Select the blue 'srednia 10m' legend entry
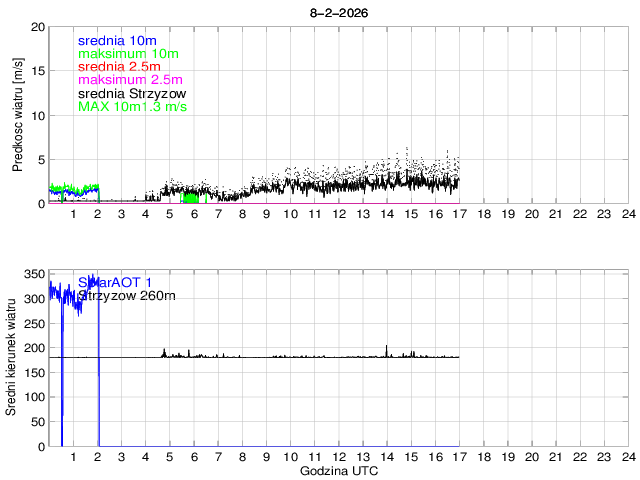The width and height of the screenshot is (640, 480). (x=116, y=40)
